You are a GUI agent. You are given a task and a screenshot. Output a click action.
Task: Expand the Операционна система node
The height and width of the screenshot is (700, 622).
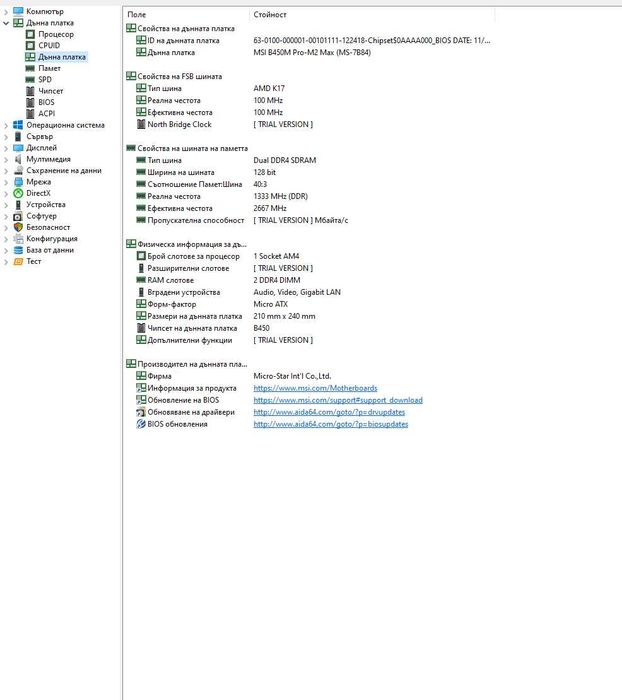[6, 125]
